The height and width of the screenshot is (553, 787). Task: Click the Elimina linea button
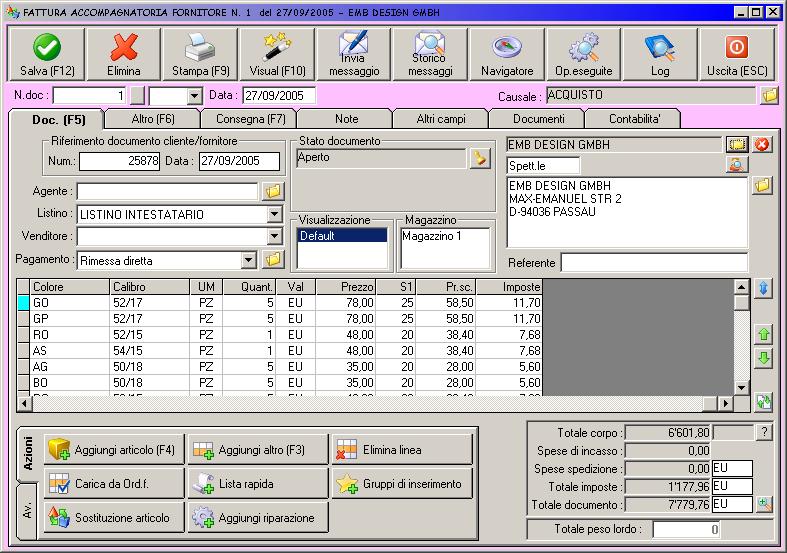click(x=401, y=450)
